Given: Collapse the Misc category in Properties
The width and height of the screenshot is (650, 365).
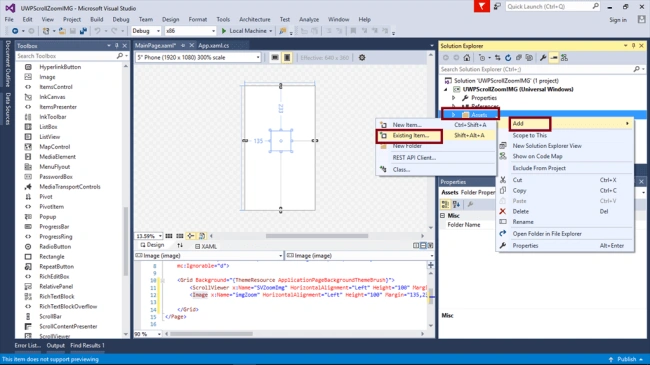Looking at the screenshot, I should click(x=443, y=216).
